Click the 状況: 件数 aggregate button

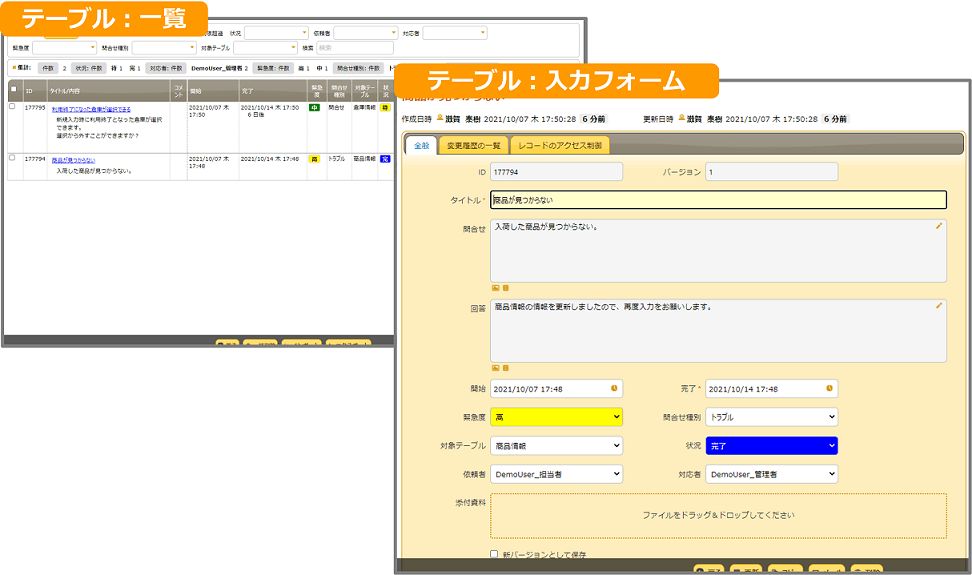89,68
